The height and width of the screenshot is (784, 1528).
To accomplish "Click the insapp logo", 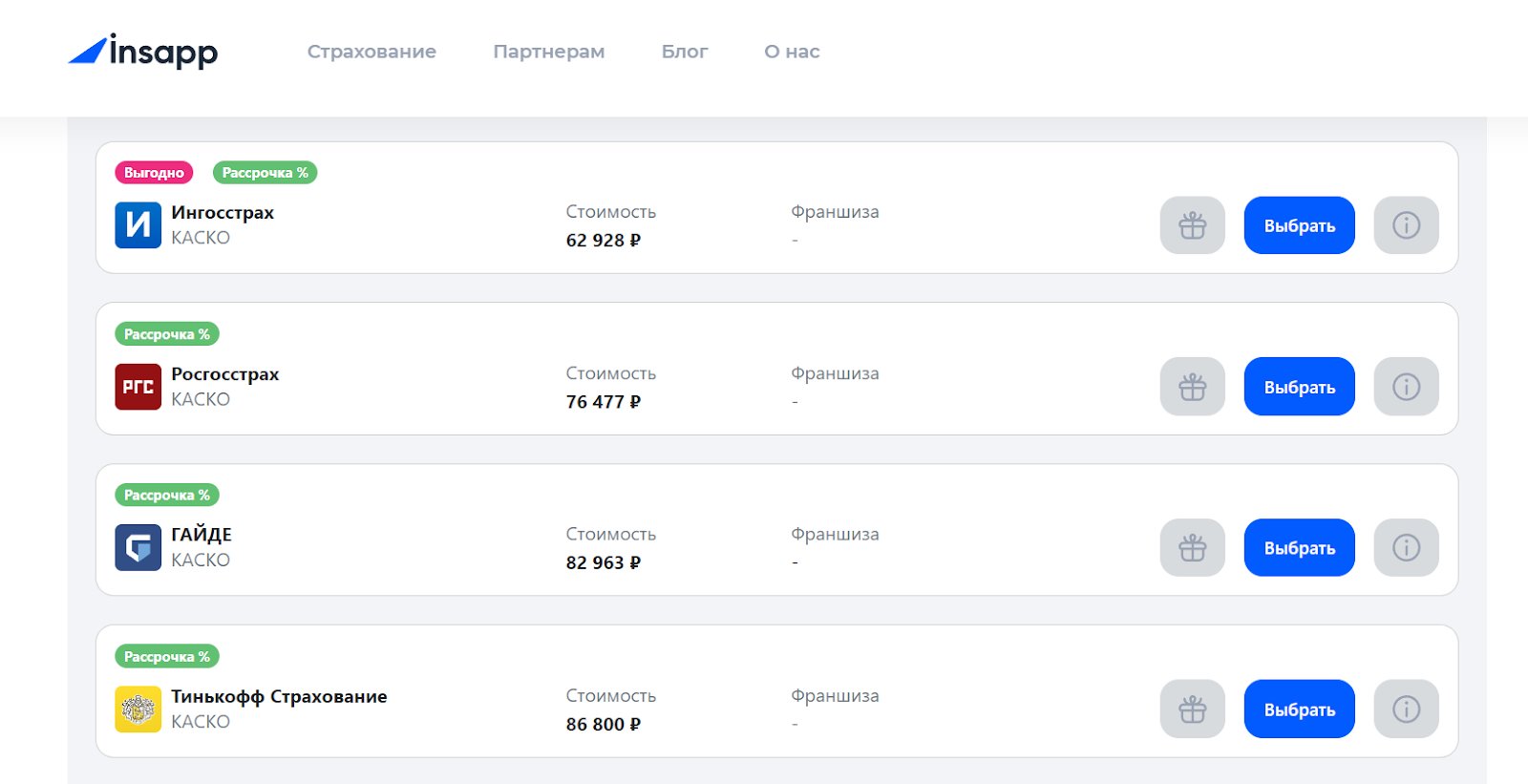I will click(x=143, y=51).
